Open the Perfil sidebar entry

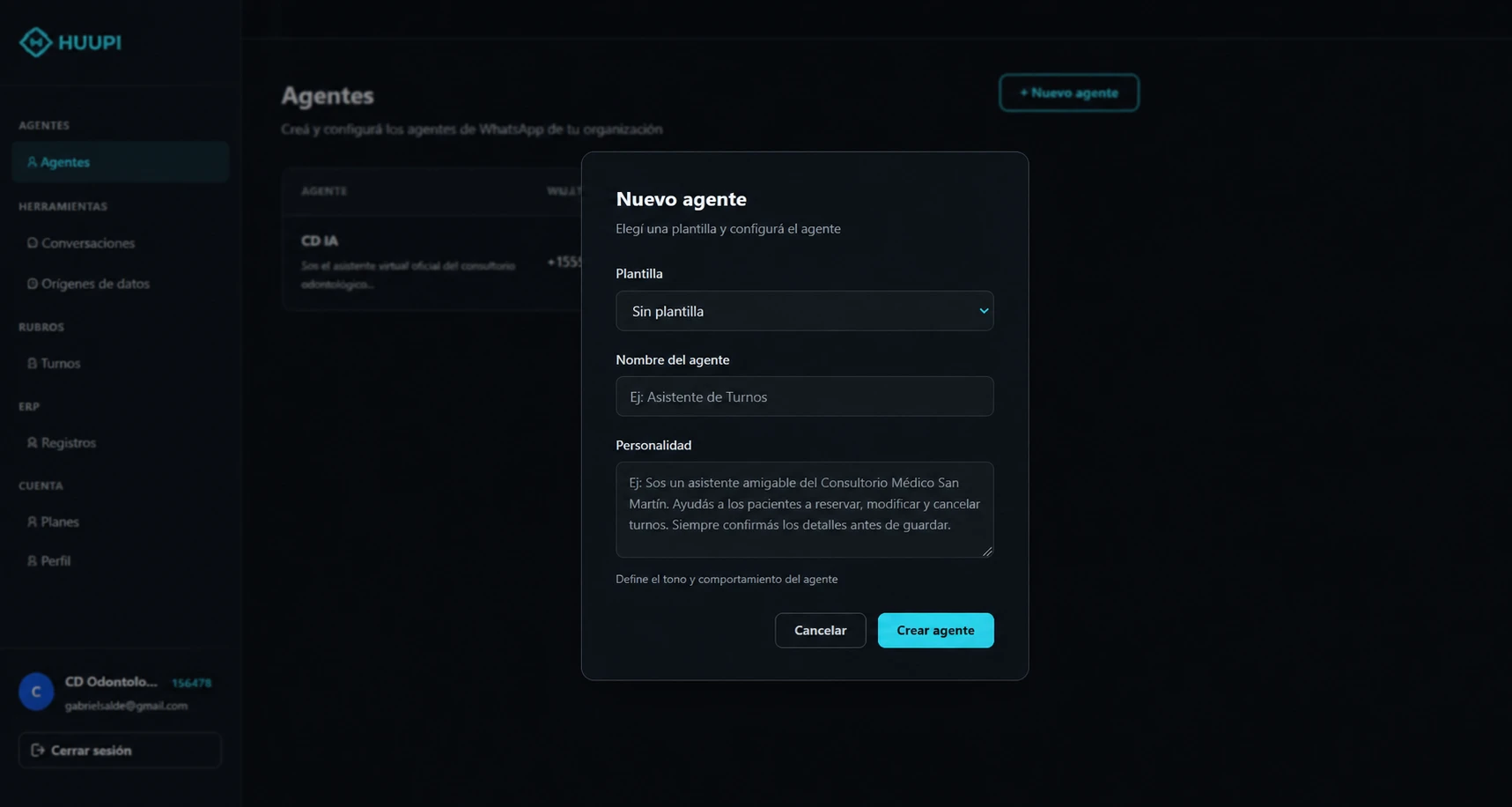pos(121,560)
